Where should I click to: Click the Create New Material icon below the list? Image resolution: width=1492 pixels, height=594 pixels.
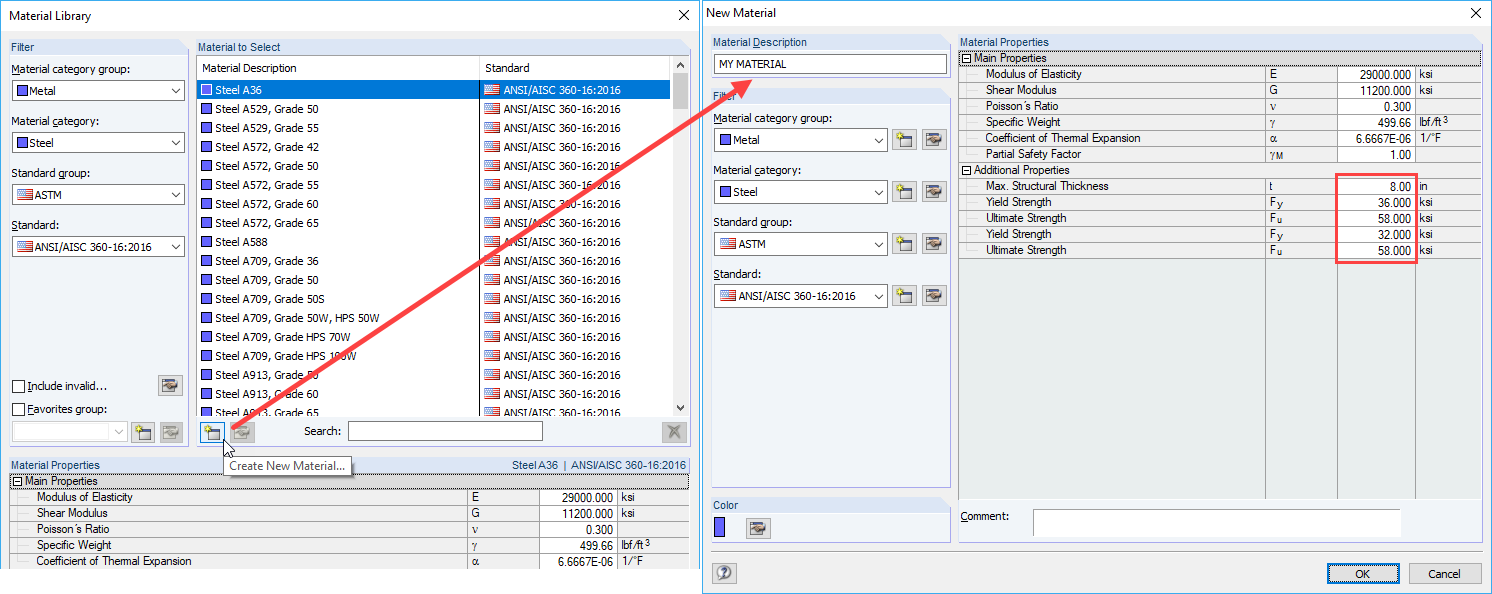click(x=211, y=432)
